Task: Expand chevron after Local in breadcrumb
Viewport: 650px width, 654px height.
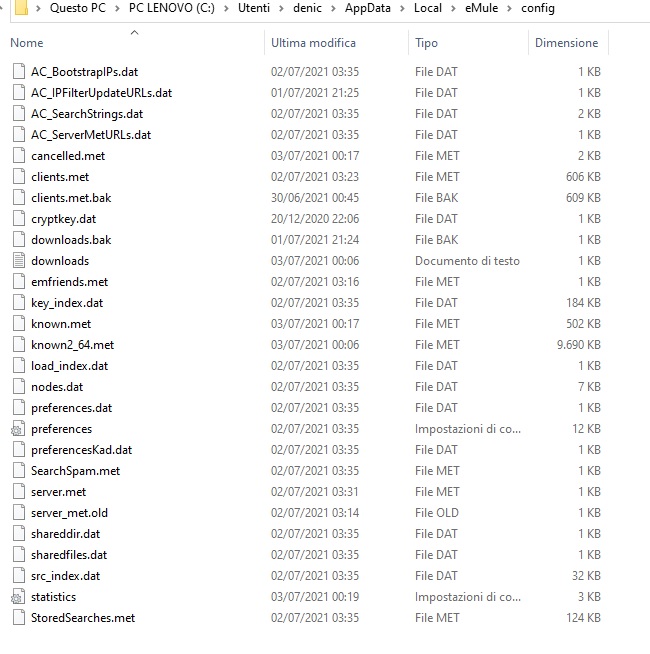Action: coord(453,8)
